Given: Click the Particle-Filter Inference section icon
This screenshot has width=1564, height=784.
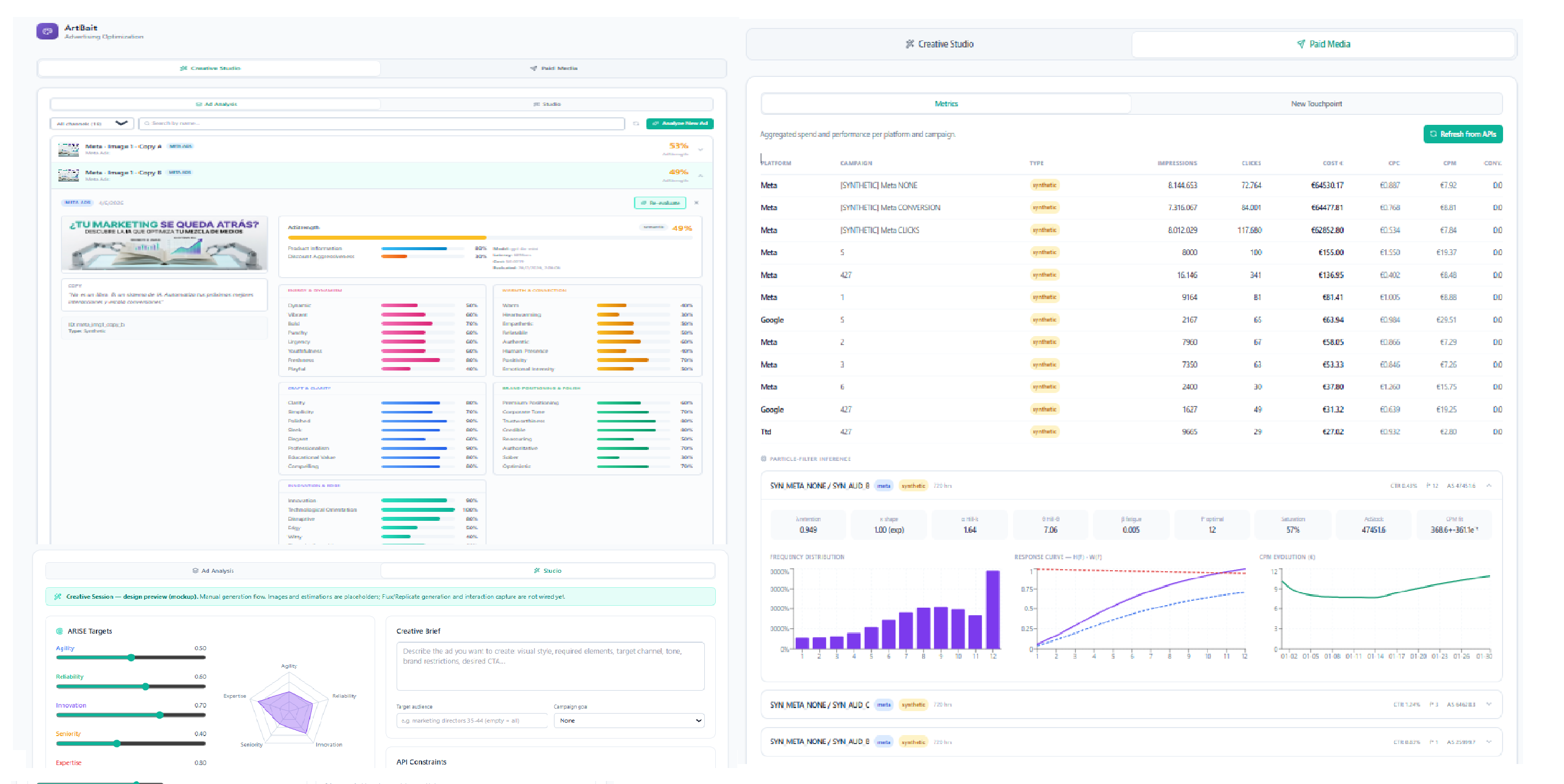Looking at the screenshot, I should tap(764, 459).
